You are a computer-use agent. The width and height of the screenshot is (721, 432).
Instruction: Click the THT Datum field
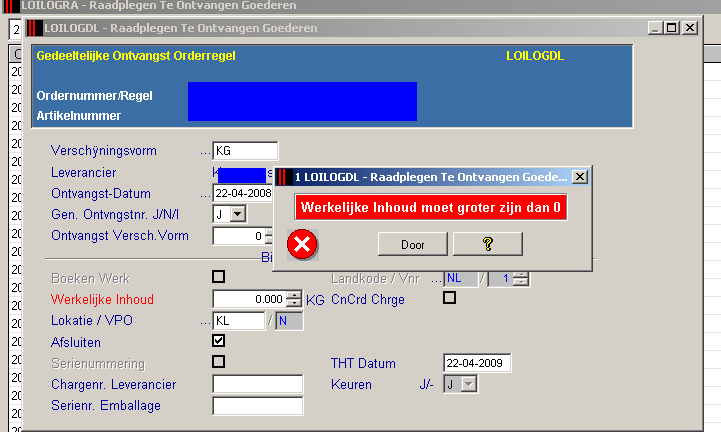pos(477,363)
